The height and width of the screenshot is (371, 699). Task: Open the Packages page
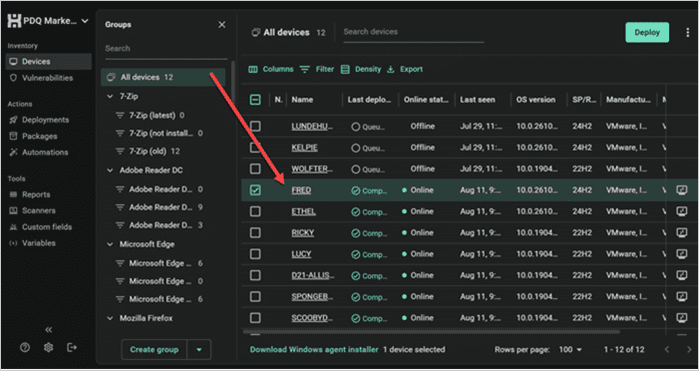(33, 136)
